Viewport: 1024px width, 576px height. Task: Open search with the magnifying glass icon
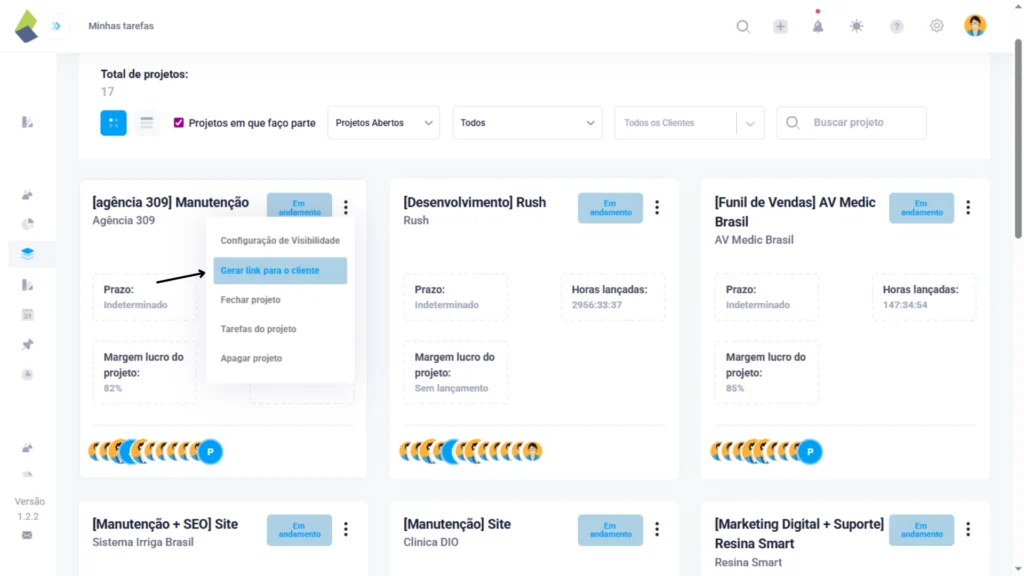[x=742, y=25]
